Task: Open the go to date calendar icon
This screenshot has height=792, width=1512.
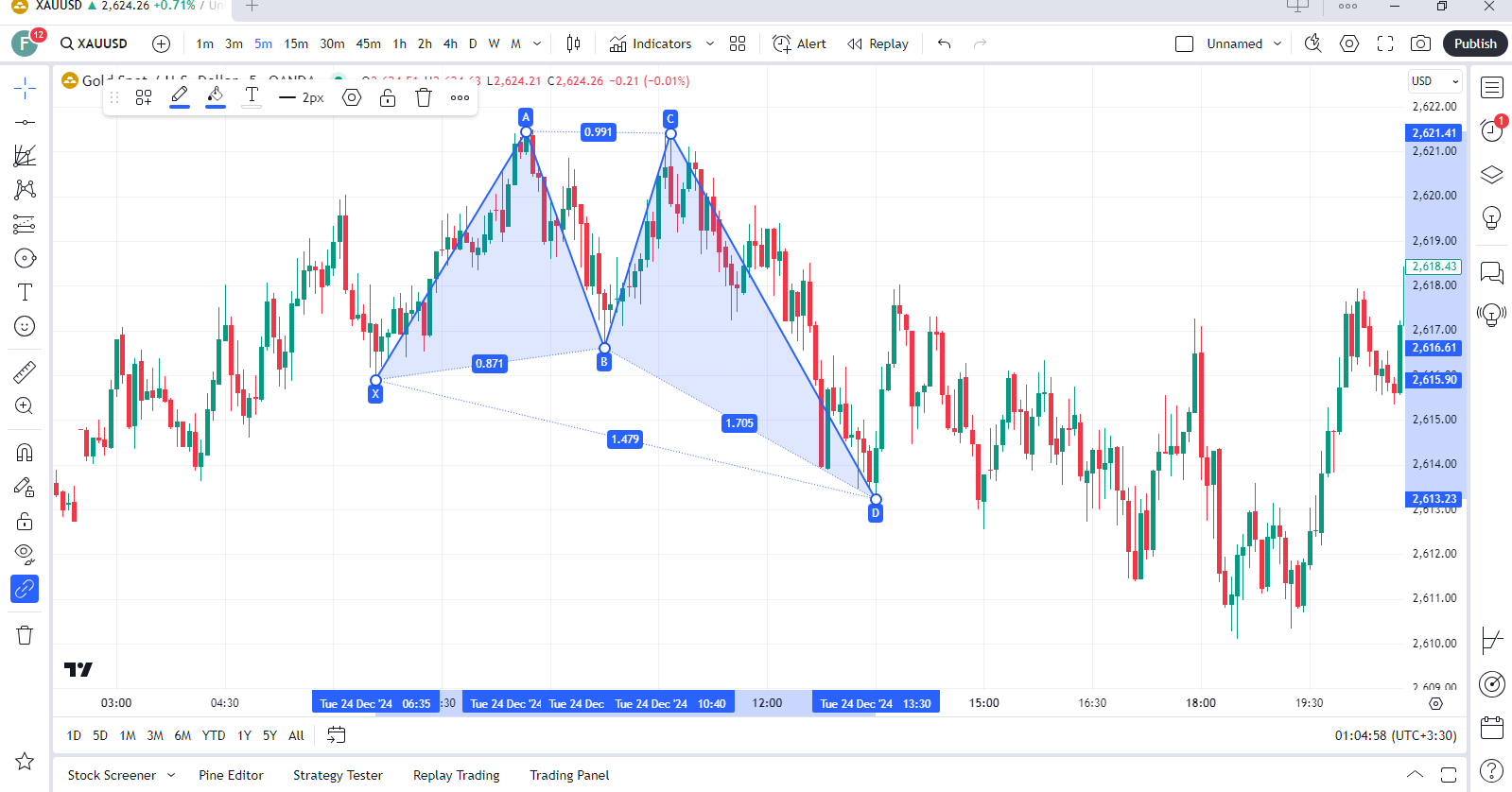Action: (336, 734)
